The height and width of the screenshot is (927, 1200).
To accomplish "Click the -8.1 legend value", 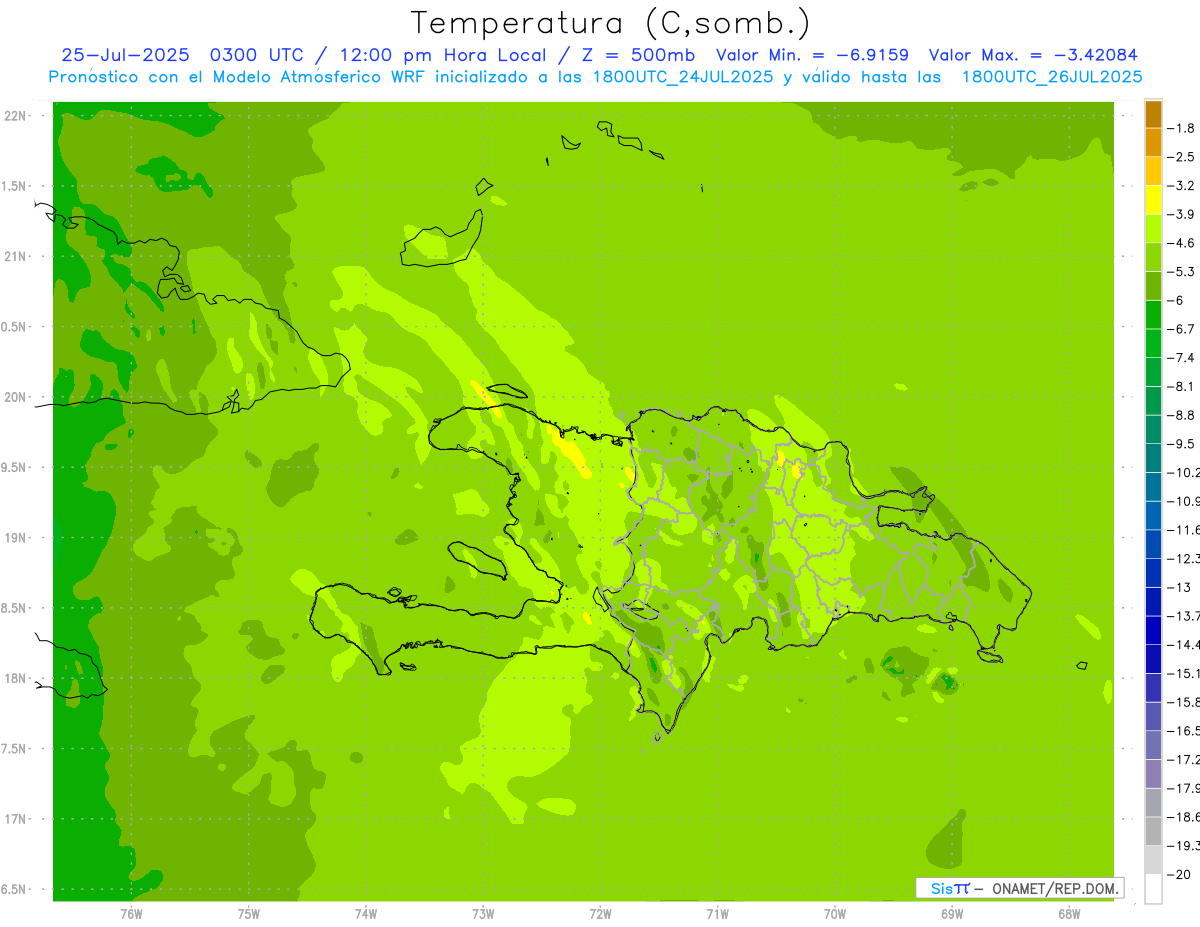I will coord(1181,387).
